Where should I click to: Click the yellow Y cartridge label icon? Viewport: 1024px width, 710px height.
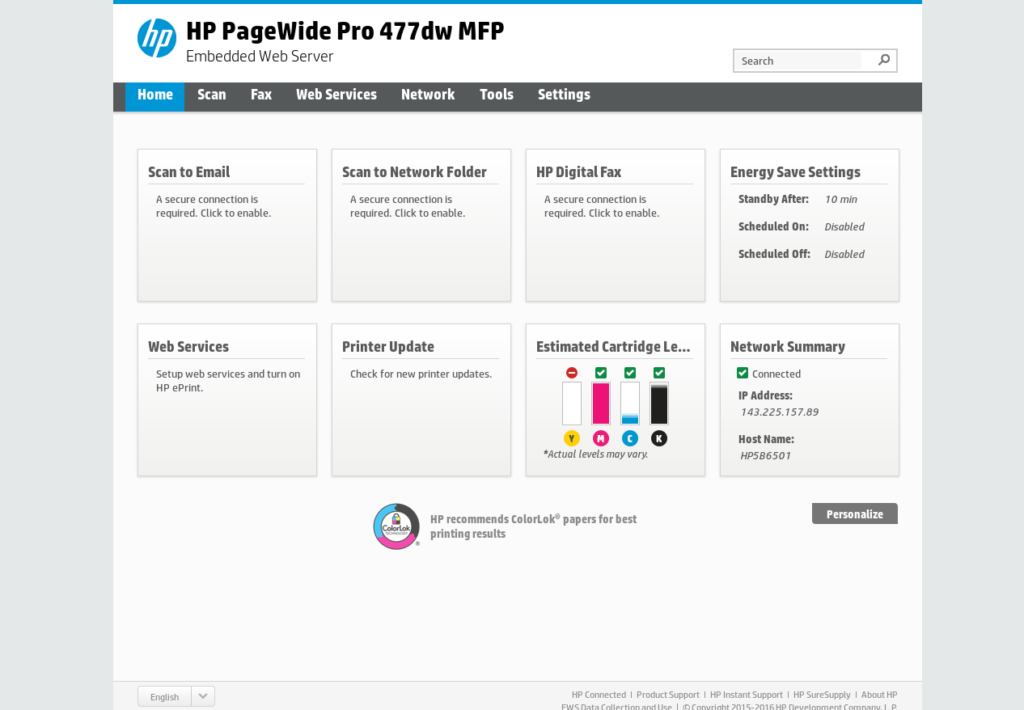(571, 438)
